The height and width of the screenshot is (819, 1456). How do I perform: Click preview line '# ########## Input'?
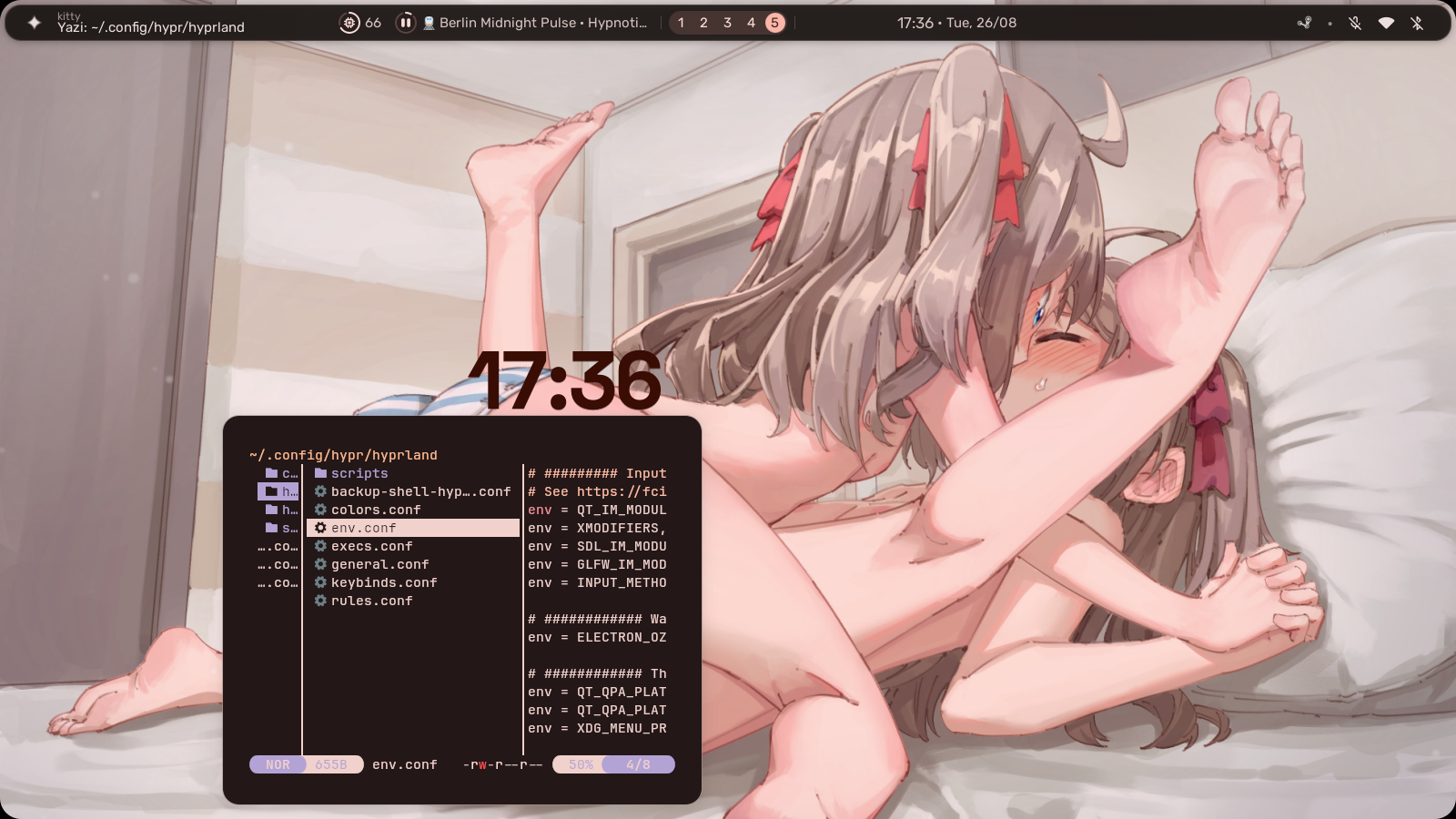[597, 473]
